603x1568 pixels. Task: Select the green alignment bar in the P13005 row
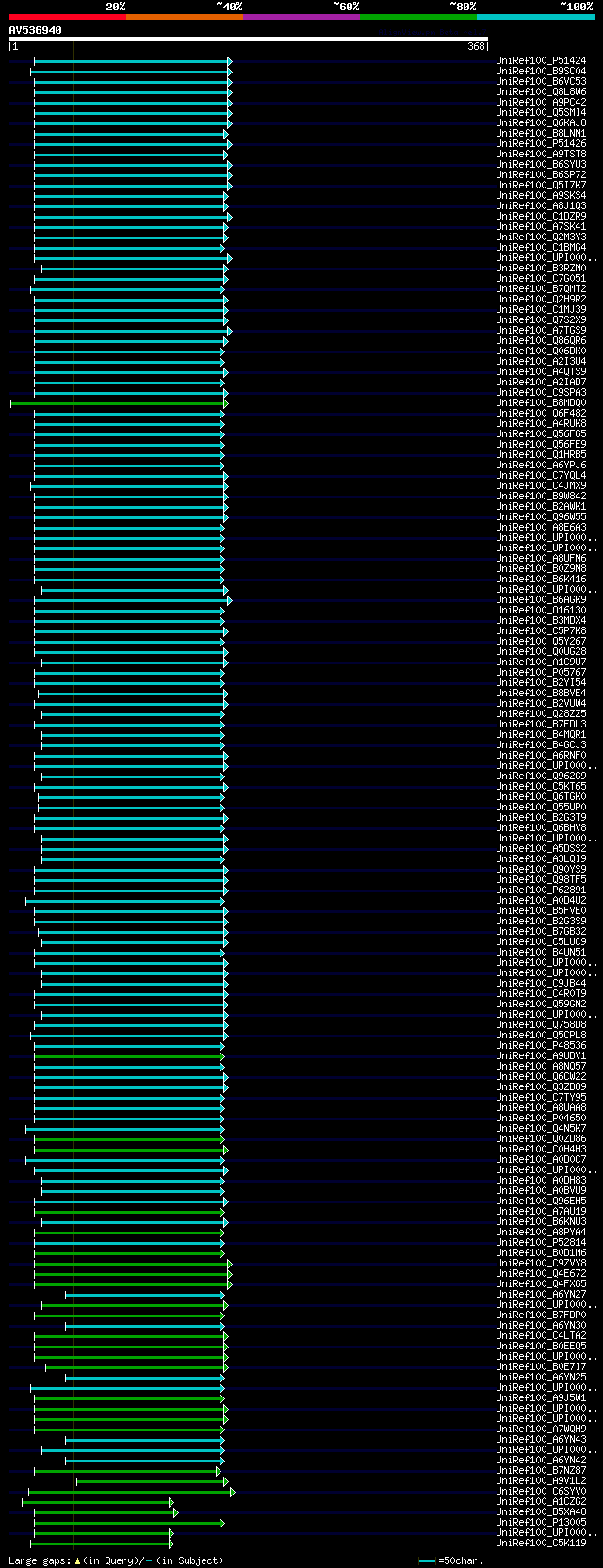(129, 1523)
